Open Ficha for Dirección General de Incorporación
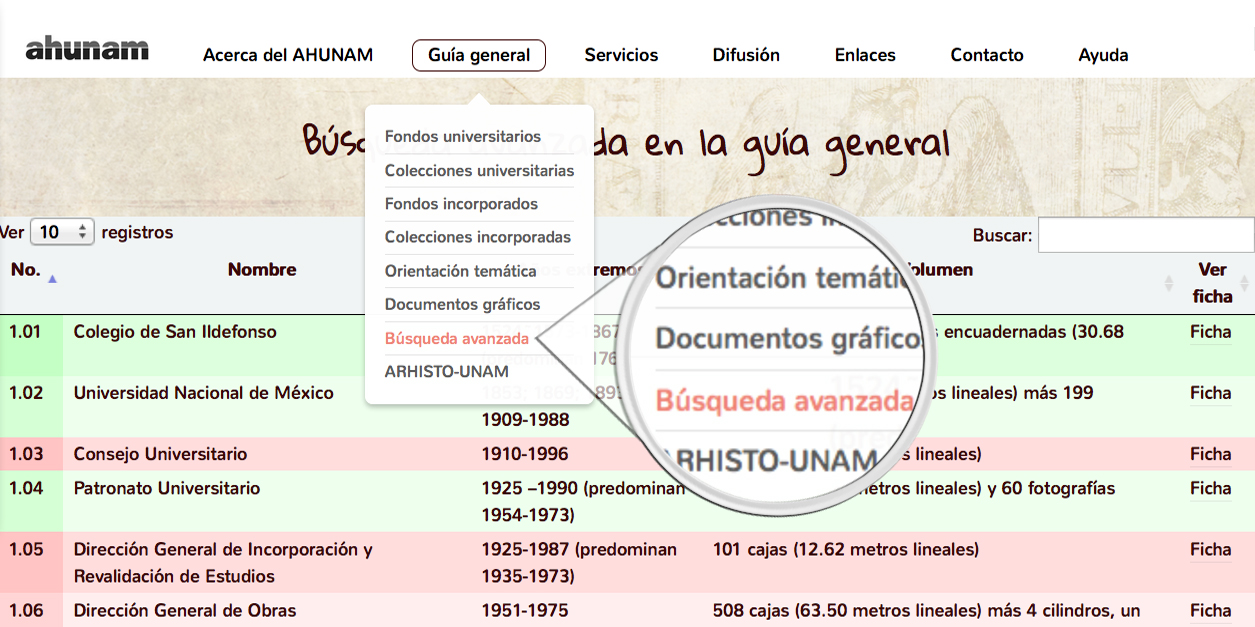 pyautogui.click(x=1210, y=550)
